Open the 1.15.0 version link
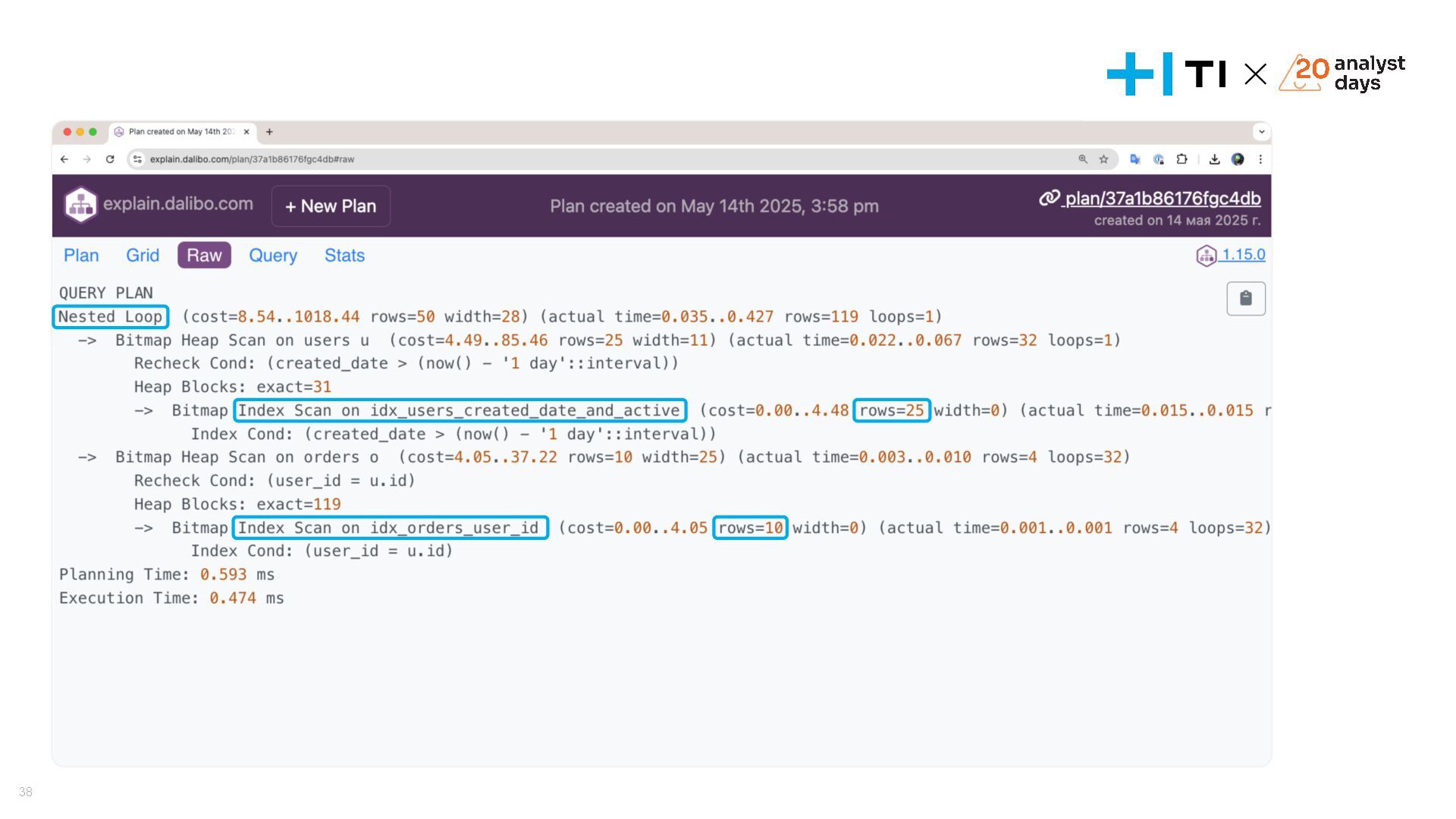The image size is (1456, 819). 1243,255
